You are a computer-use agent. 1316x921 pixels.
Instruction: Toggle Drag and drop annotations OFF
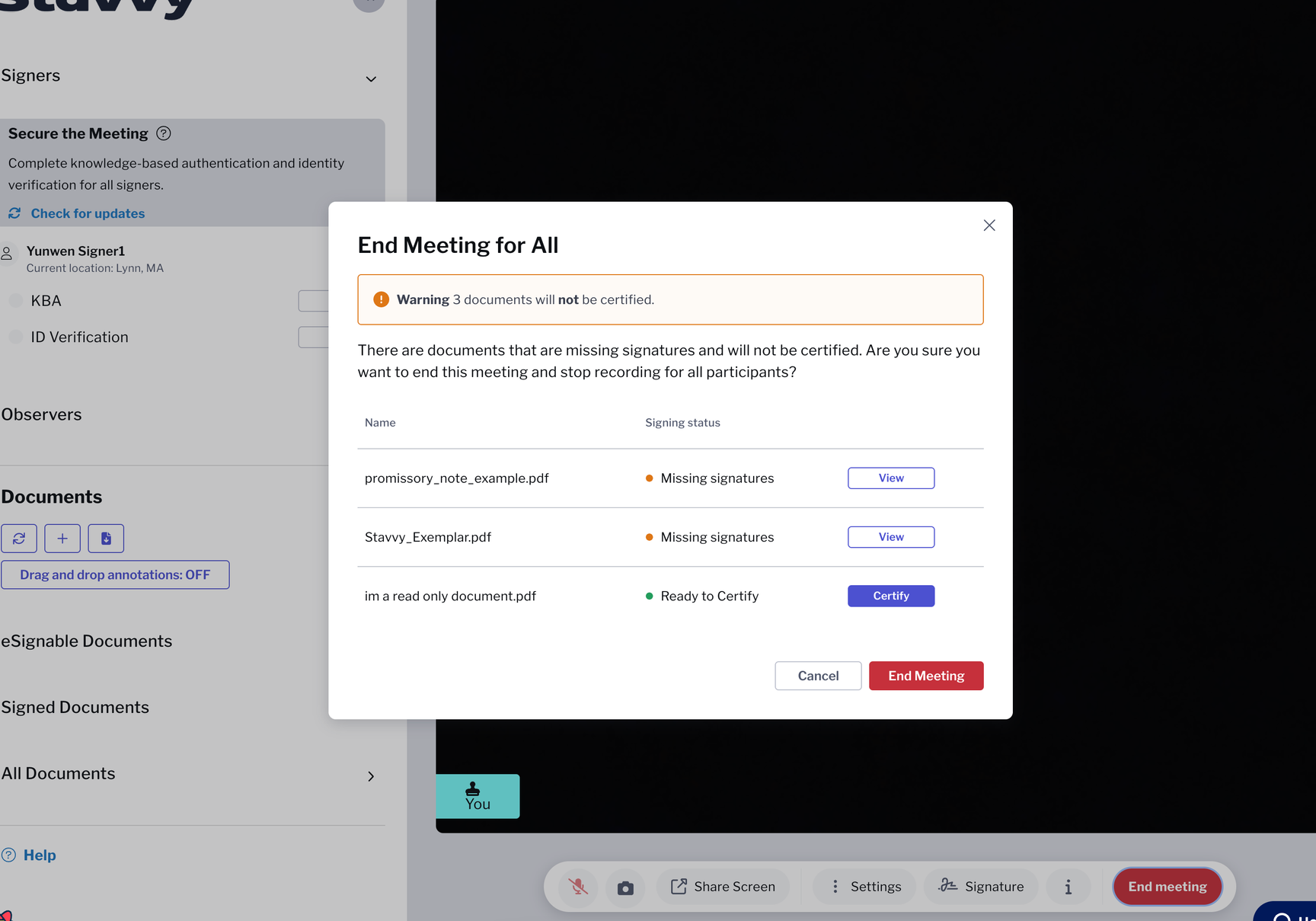click(x=115, y=574)
